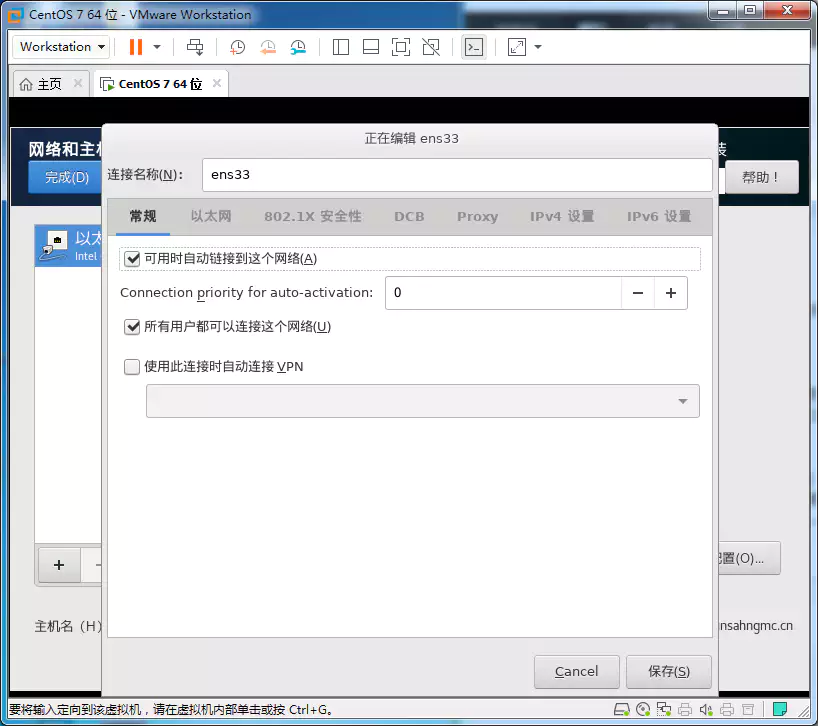This screenshot has width=818, height=726.
Task: Click the hard disk status icon
Action: (x=623, y=711)
